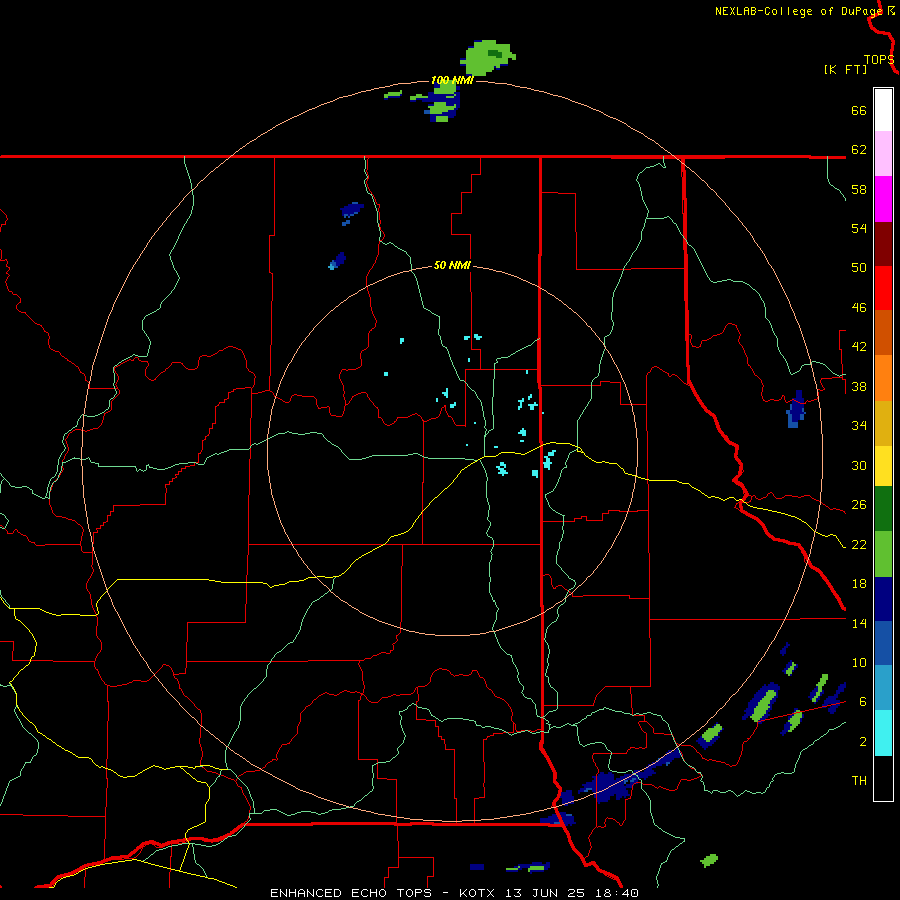Click the navy blue legend band
Viewport: 900px width, 900px height.
click(883, 599)
